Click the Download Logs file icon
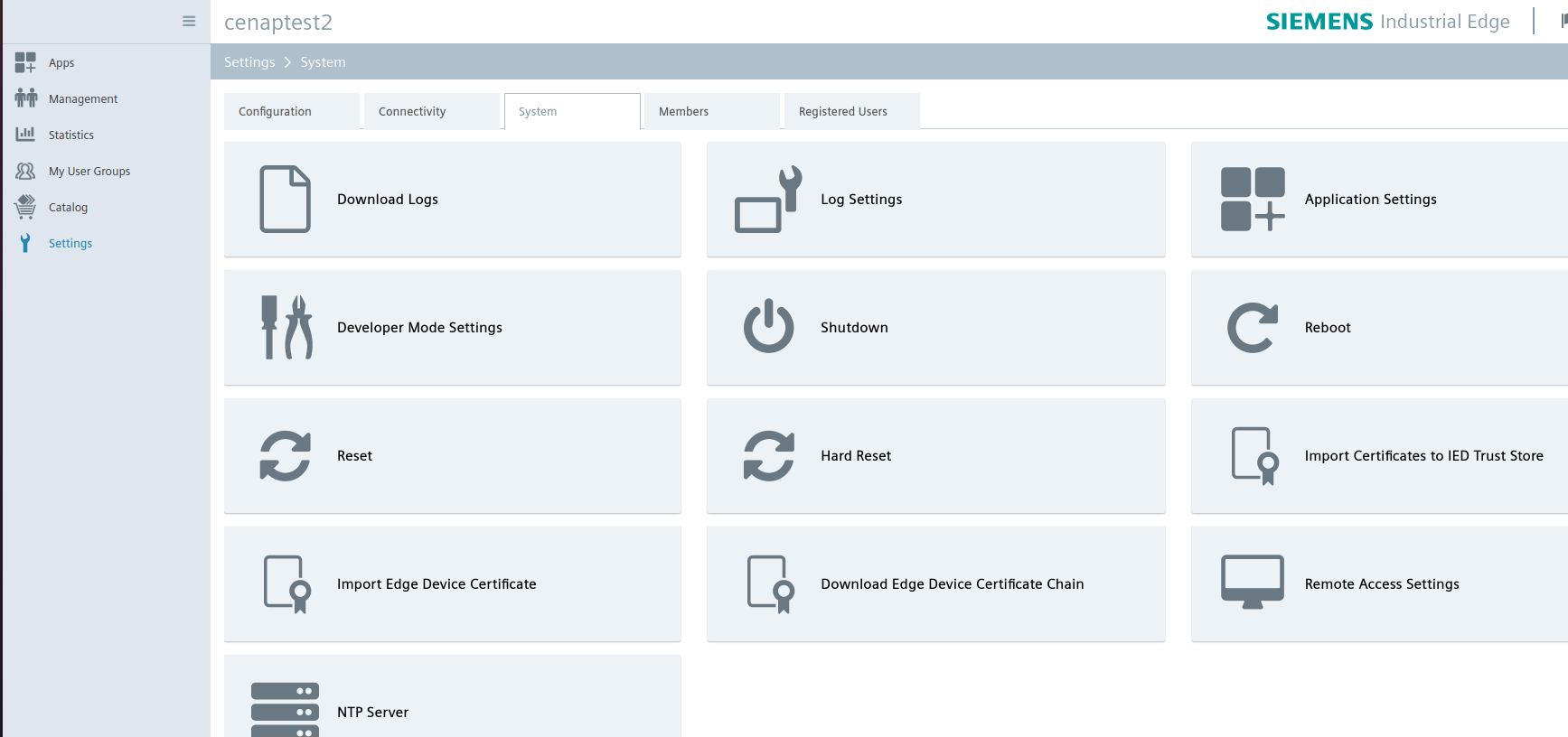Viewport: 1568px width, 737px height. 285,200
